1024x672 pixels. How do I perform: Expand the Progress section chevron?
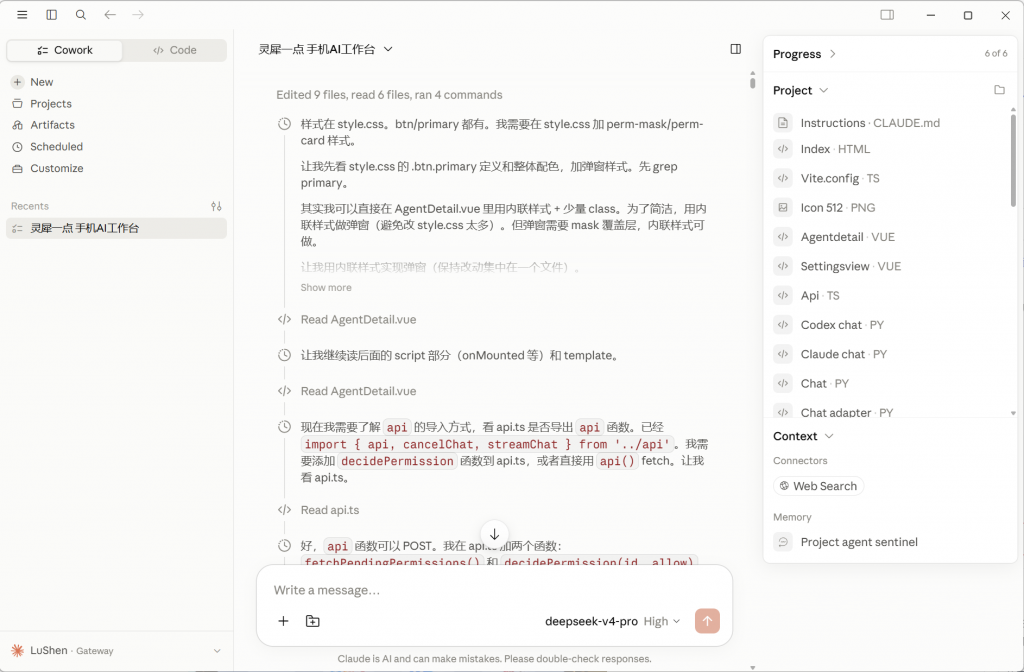tap(833, 54)
